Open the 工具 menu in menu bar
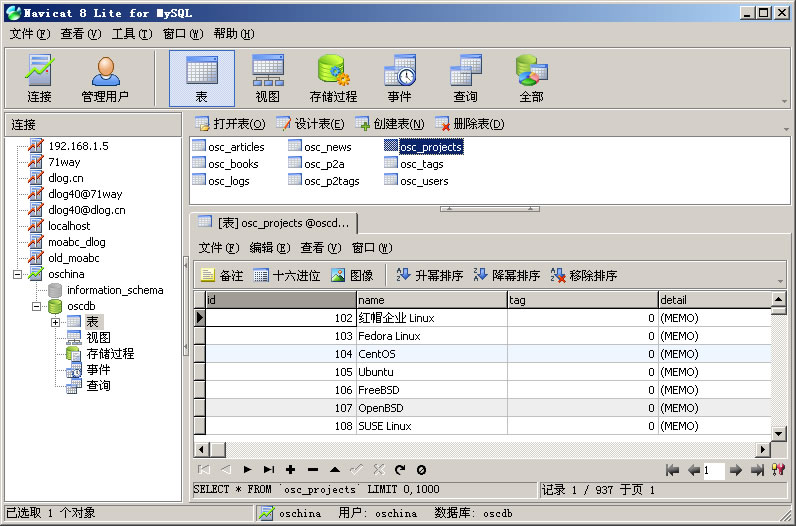796x526 pixels. pos(131,33)
